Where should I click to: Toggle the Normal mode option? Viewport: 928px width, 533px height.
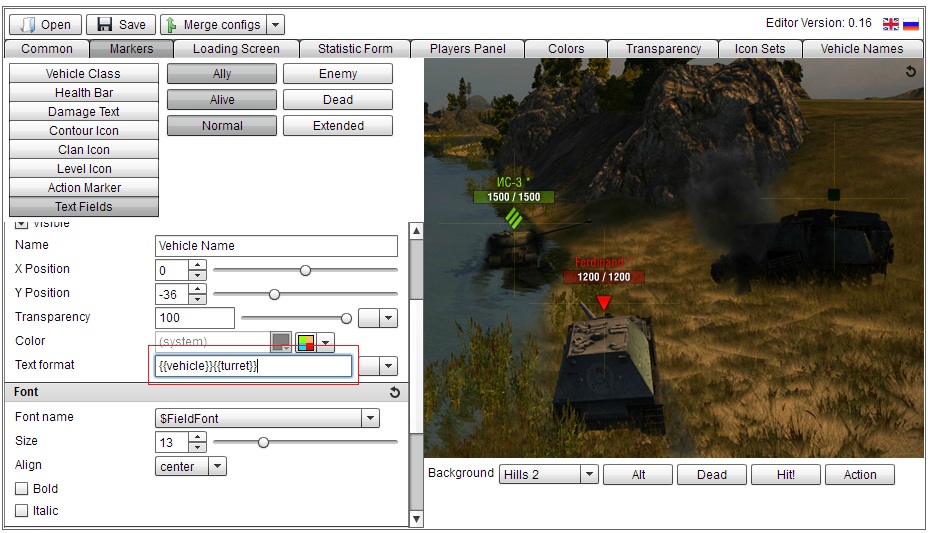222,125
